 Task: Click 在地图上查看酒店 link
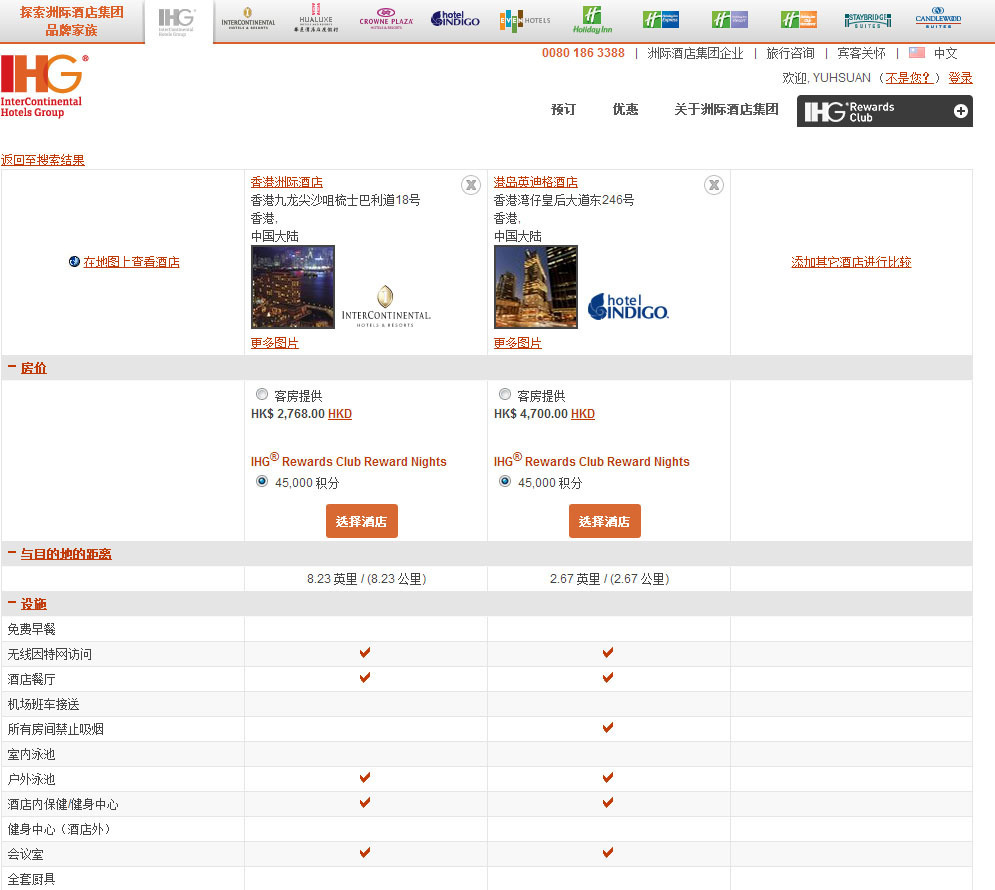coord(131,262)
